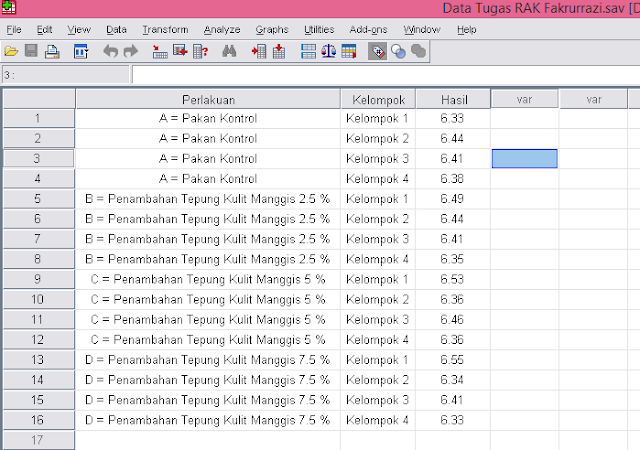Click the Split File icon
This screenshot has height=450, width=640.
[308, 51]
